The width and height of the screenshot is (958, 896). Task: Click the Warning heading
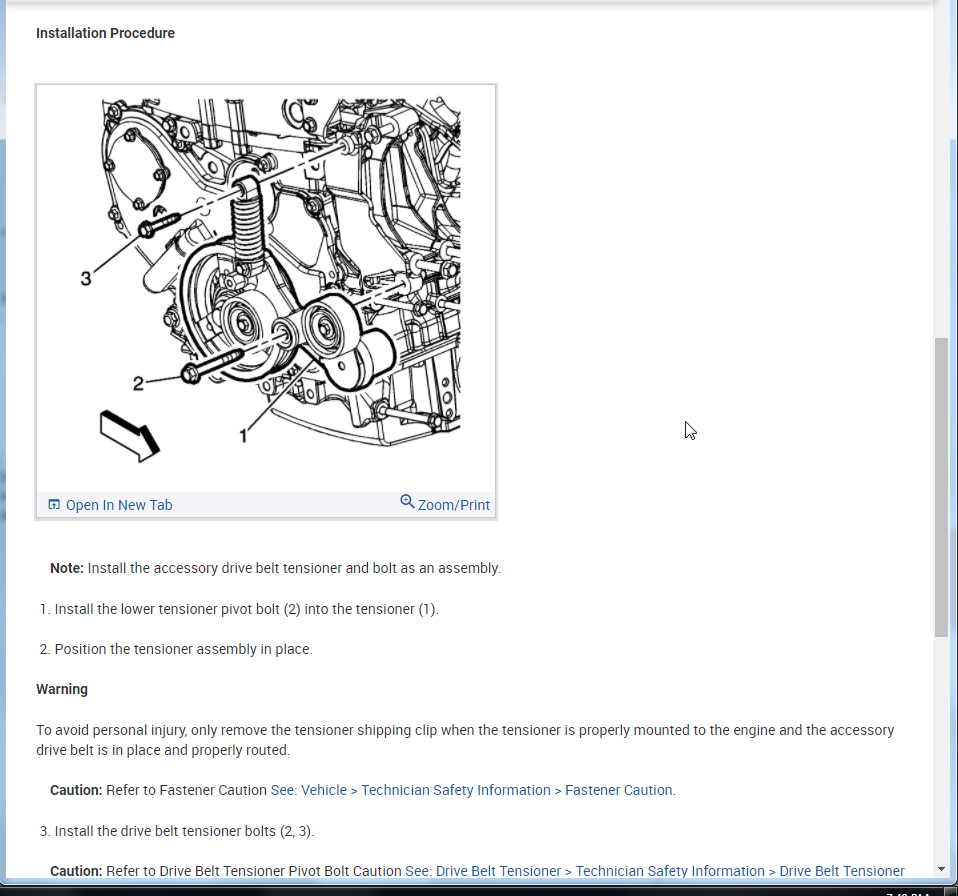click(62, 689)
